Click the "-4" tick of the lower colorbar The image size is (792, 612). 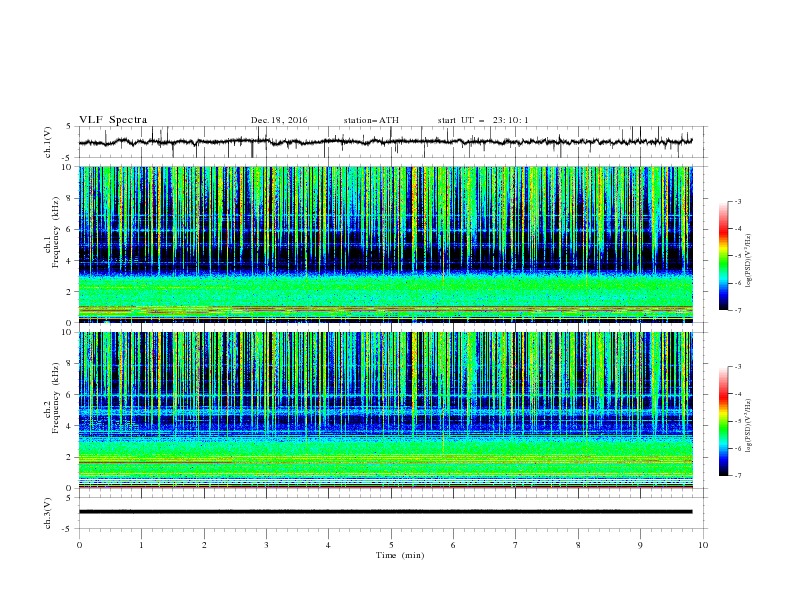tap(737, 394)
